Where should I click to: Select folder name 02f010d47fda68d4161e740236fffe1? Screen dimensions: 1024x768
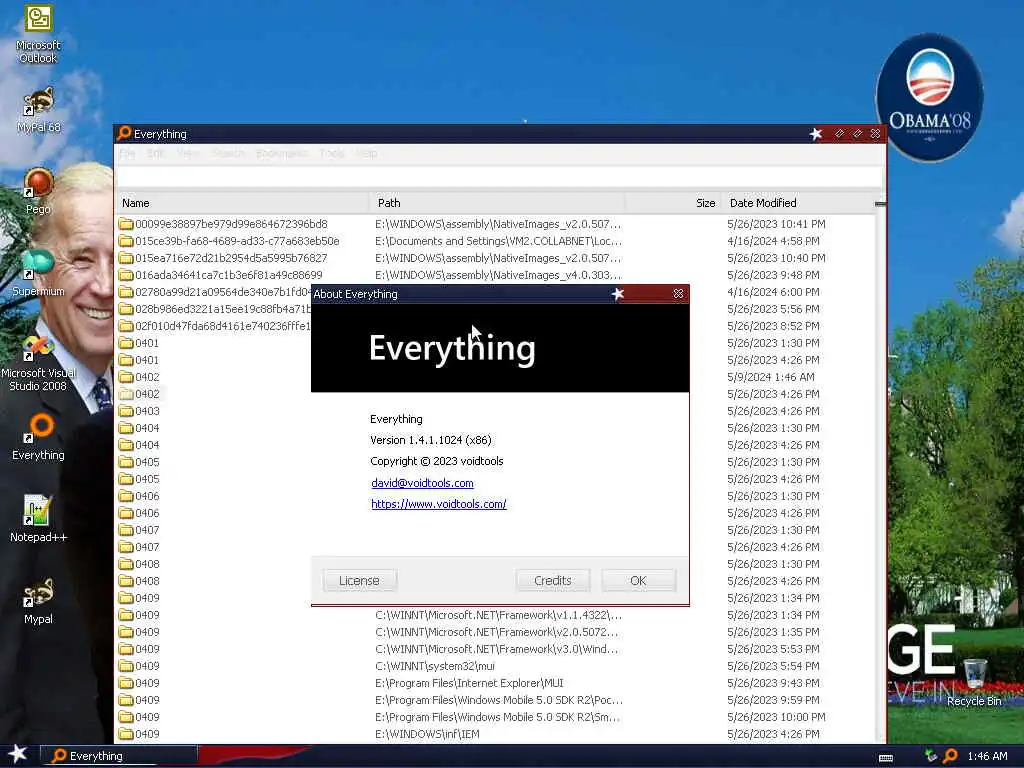(223, 326)
